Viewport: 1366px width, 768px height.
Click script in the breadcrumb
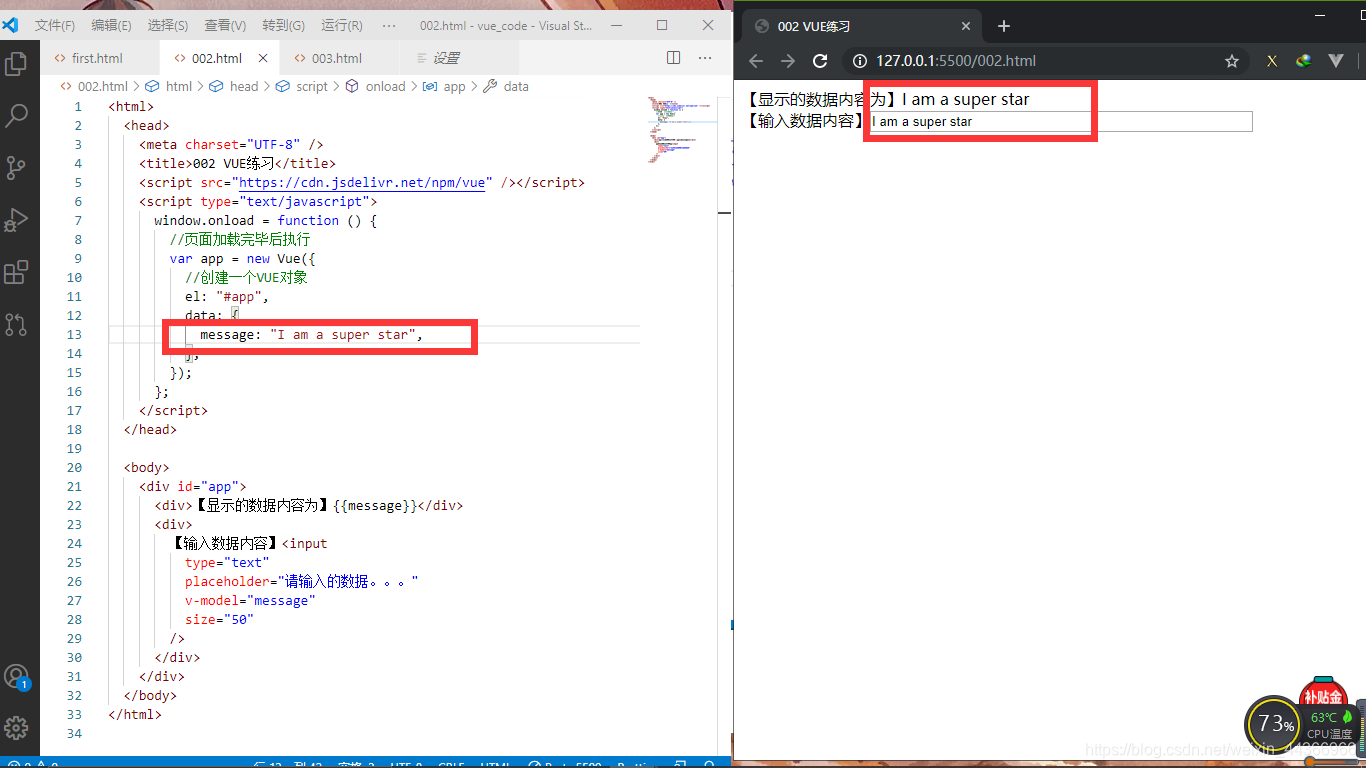(312, 86)
